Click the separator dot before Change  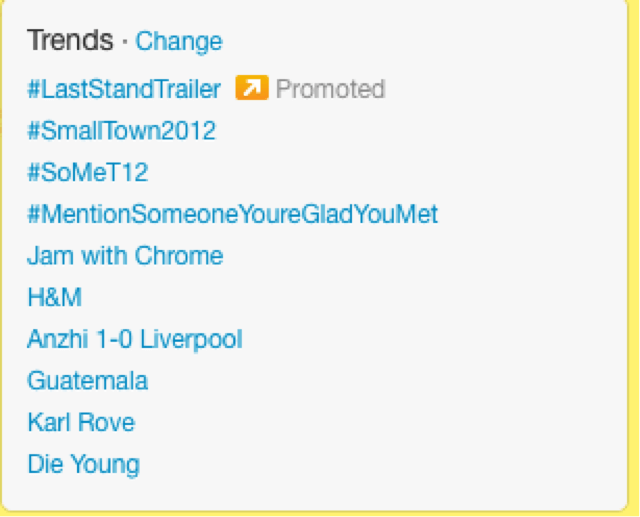pos(124,42)
